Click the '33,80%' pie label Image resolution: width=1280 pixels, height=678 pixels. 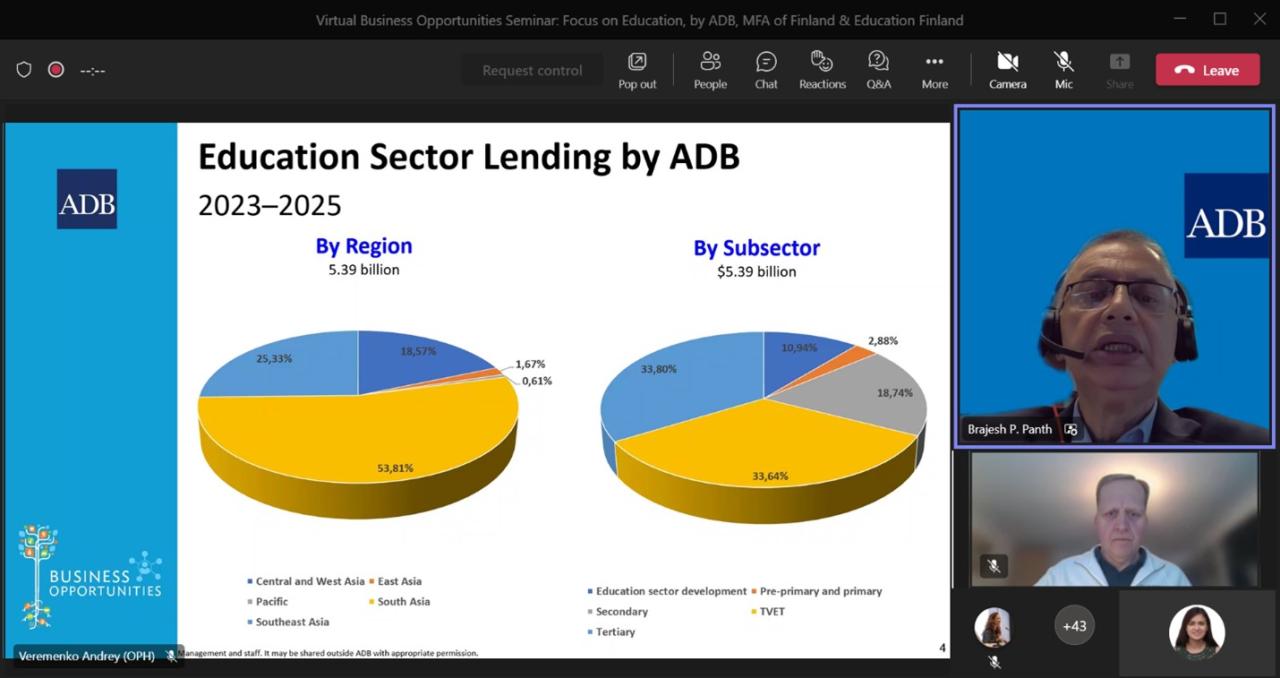[x=659, y=369]
